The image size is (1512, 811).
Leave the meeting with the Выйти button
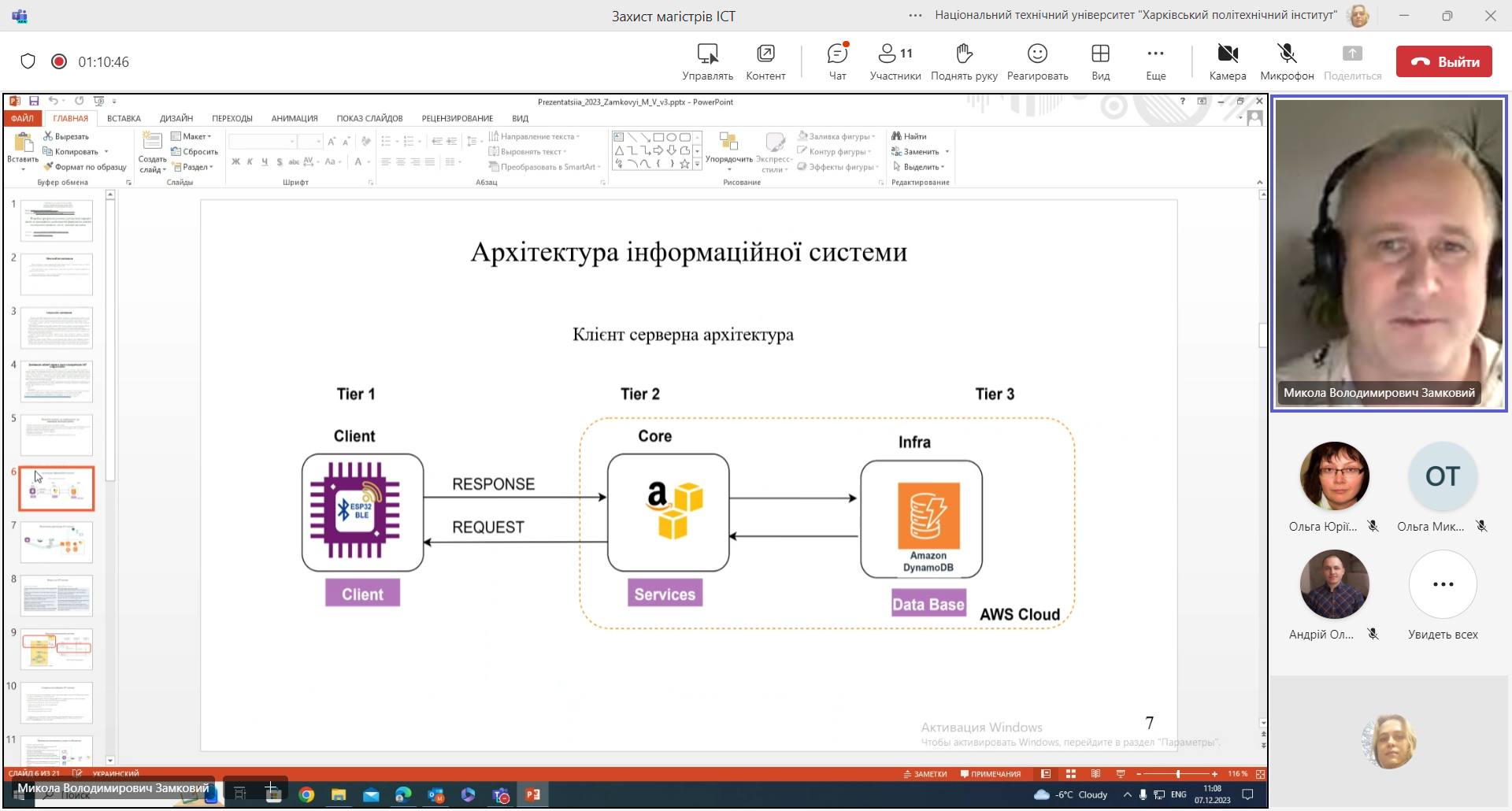click(1443, 61)
